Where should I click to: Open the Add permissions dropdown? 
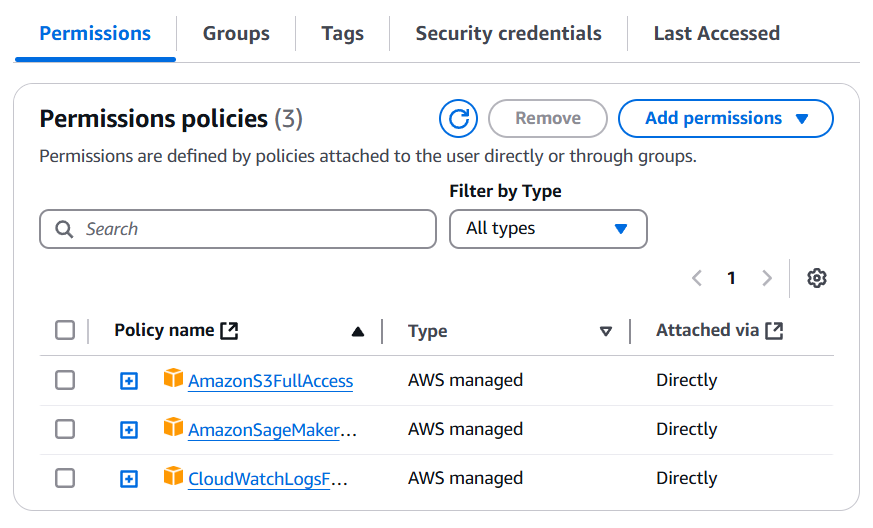(725, 119)
